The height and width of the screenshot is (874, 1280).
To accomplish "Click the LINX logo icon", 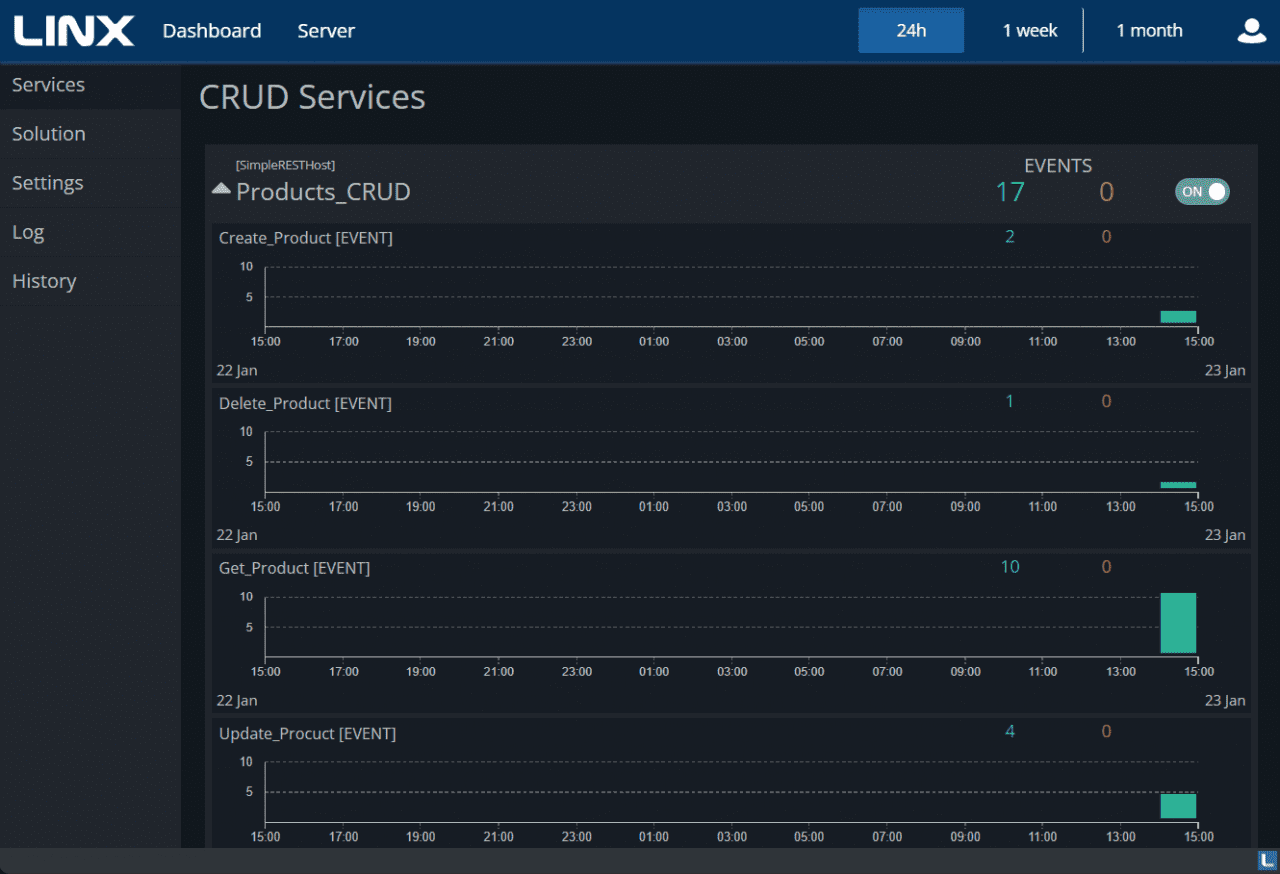I will 74,30.
